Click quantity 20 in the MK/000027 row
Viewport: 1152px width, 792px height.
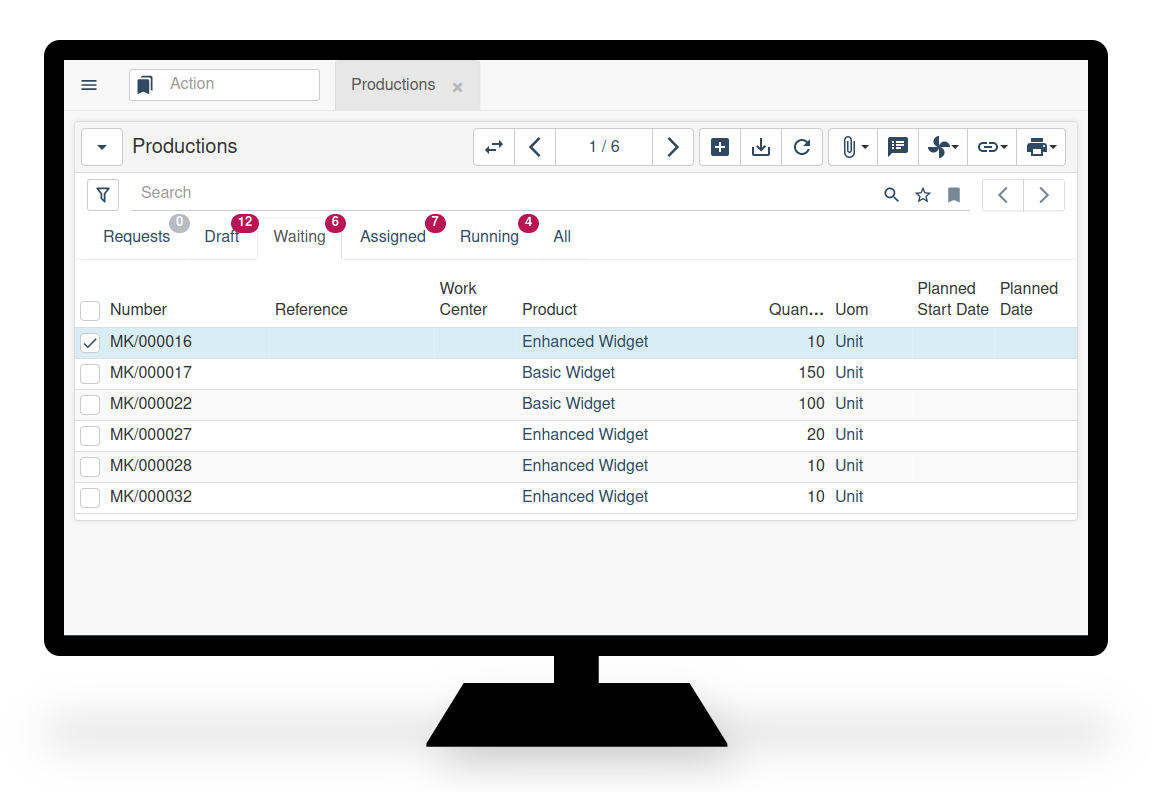tap(816, 434)
